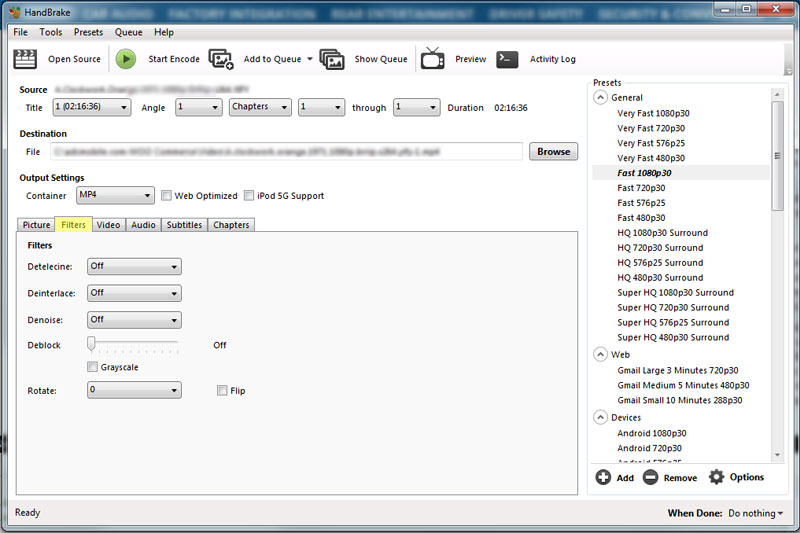The height and width of the screenshot is (533, 800).
Task: Collapse the Web presets group
Action: click(601, 354)
